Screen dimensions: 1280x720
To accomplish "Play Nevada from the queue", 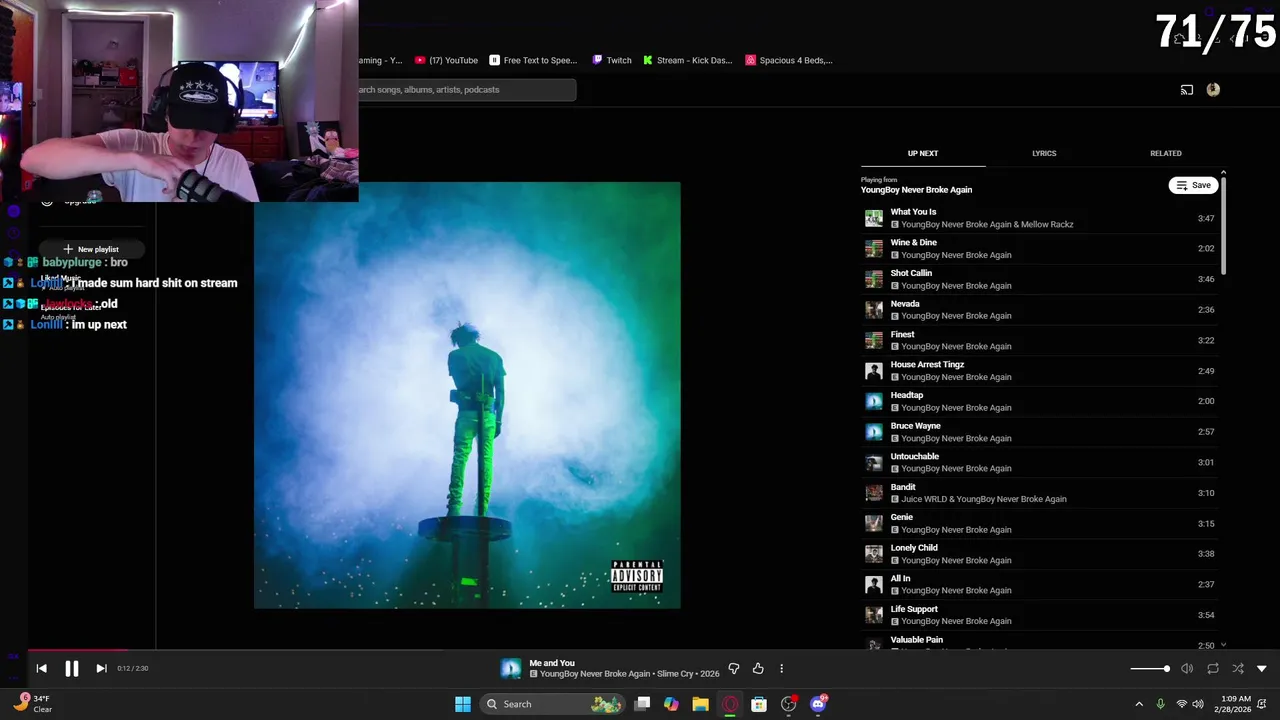I will tap(1040, 309).
